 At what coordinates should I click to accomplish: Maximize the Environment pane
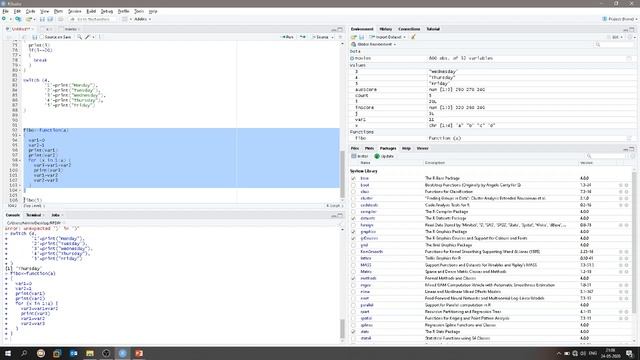tap(632, 29)
